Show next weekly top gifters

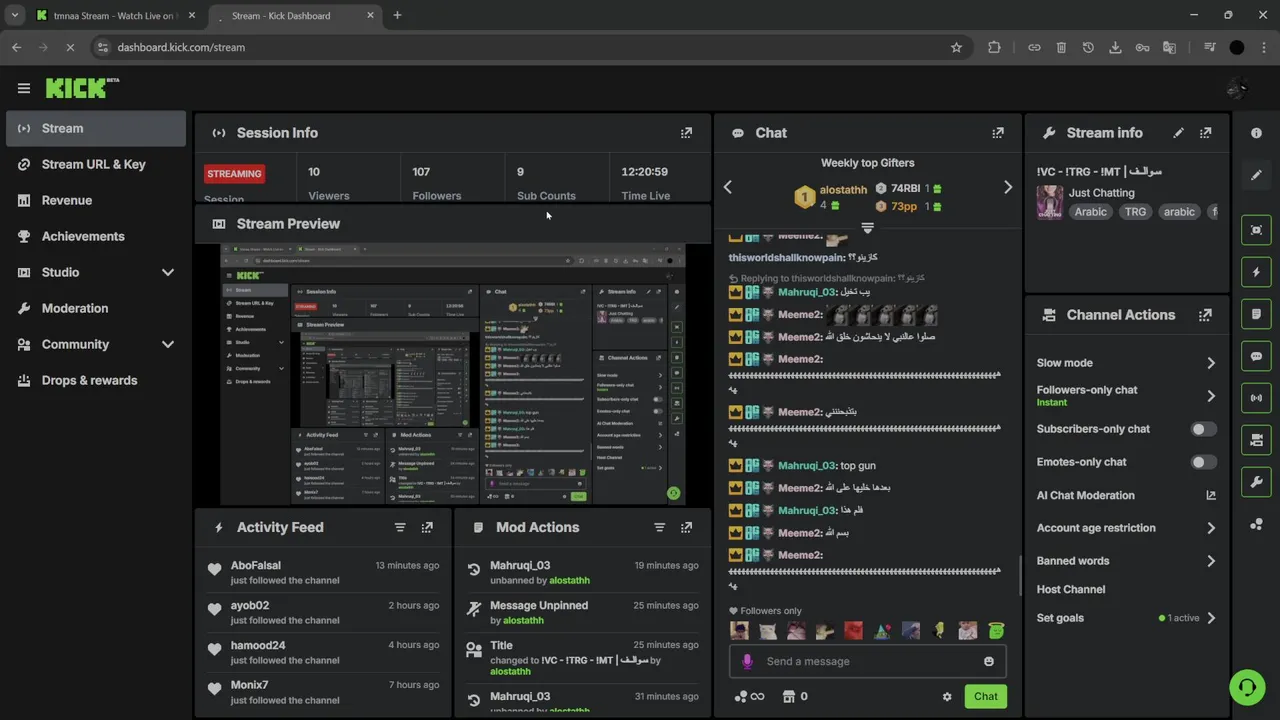(x=1008, y=187)
